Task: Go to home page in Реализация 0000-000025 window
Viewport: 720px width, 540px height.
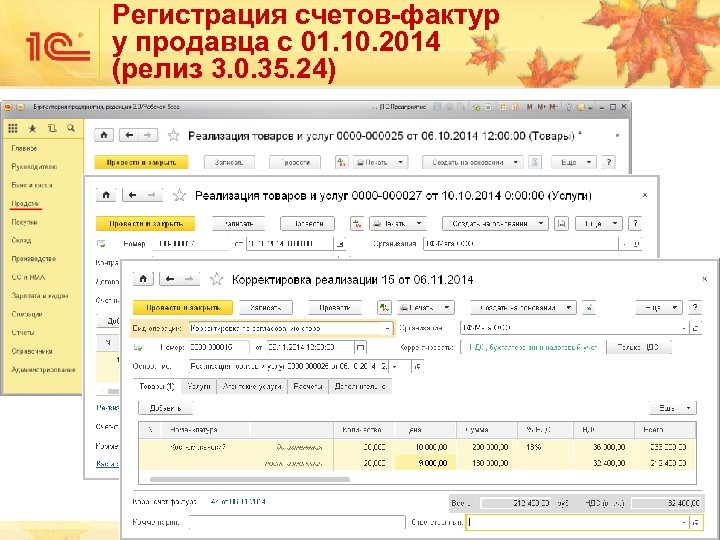Action: coord(104,135)
